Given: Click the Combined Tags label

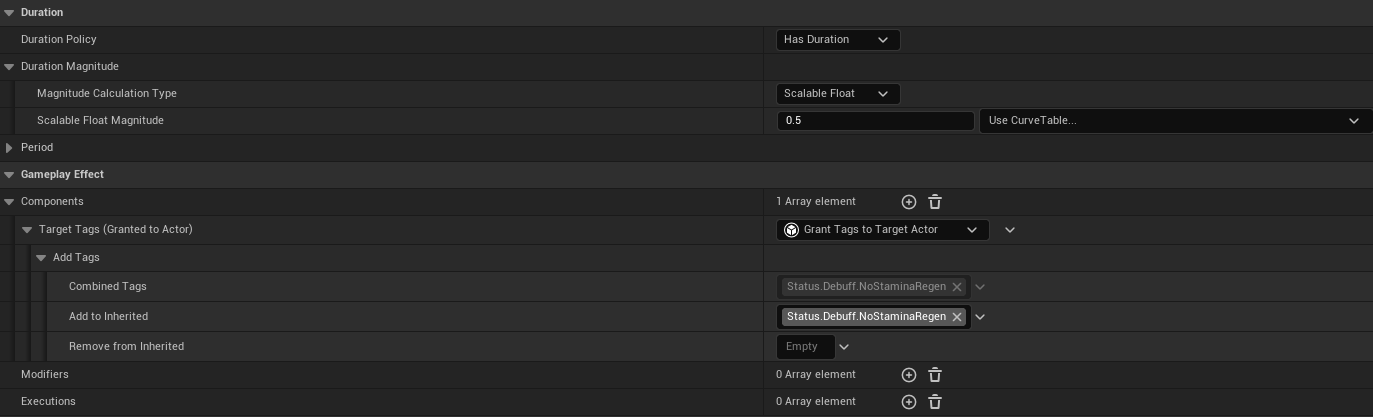Looking at the screenshot, I should 108,287.
